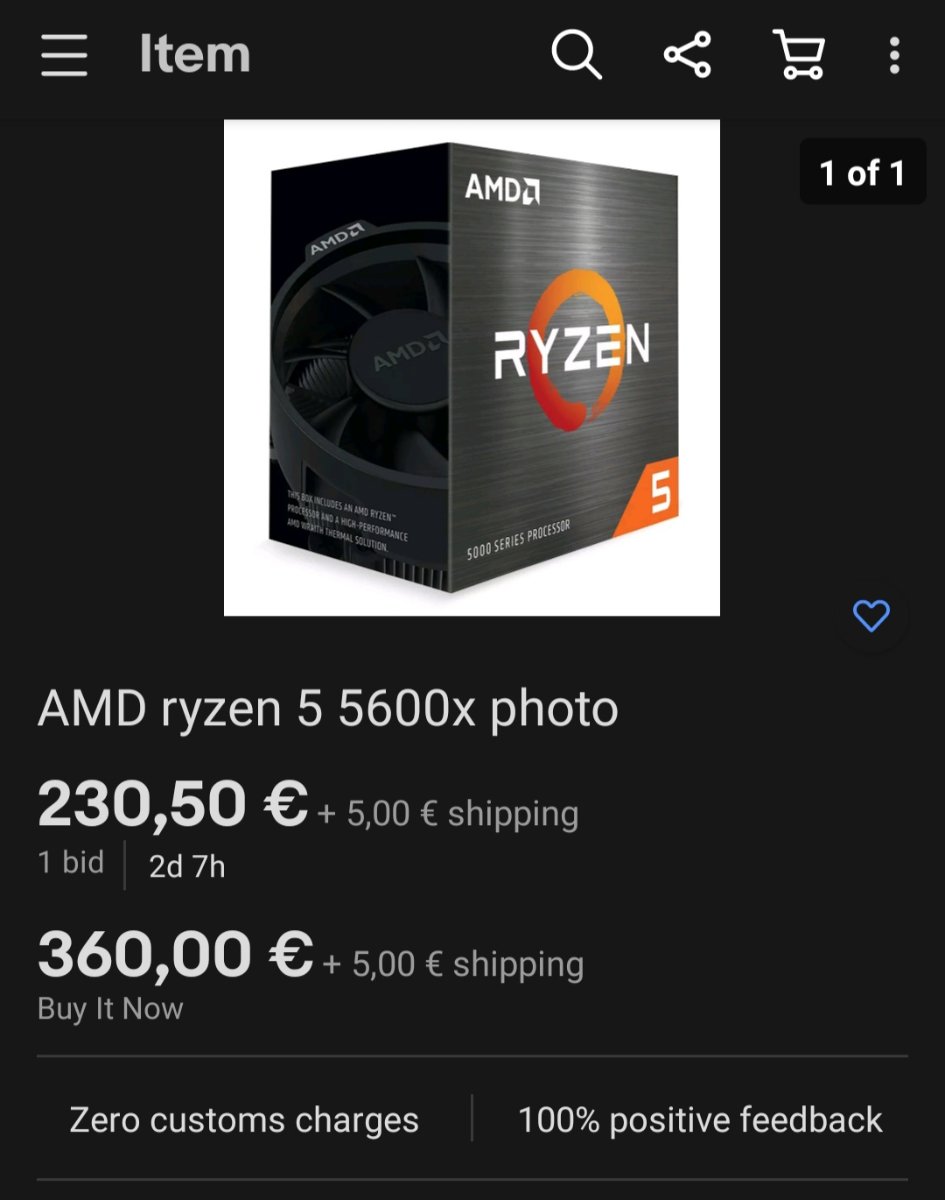The image size is (945, 1200).
Task: Tap the 230,50 € current bid price
Action: pos(173,804)
